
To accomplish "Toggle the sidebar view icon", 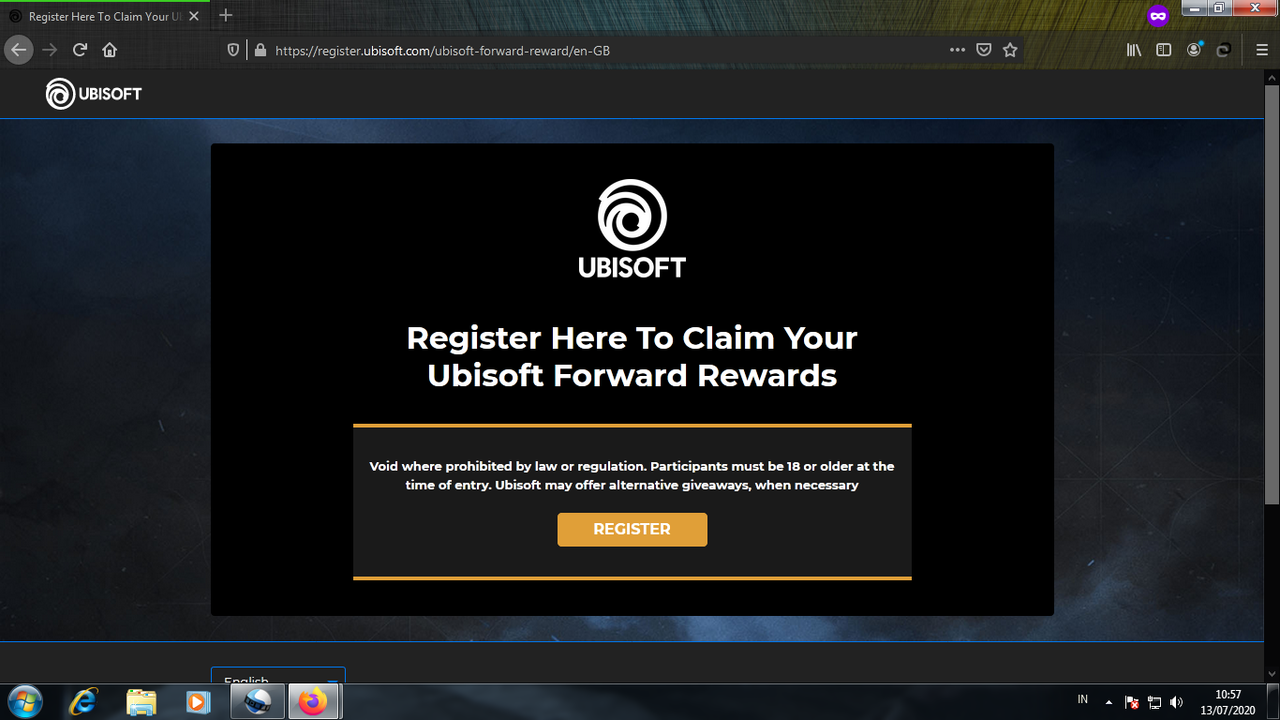I will click(1164, 50).
